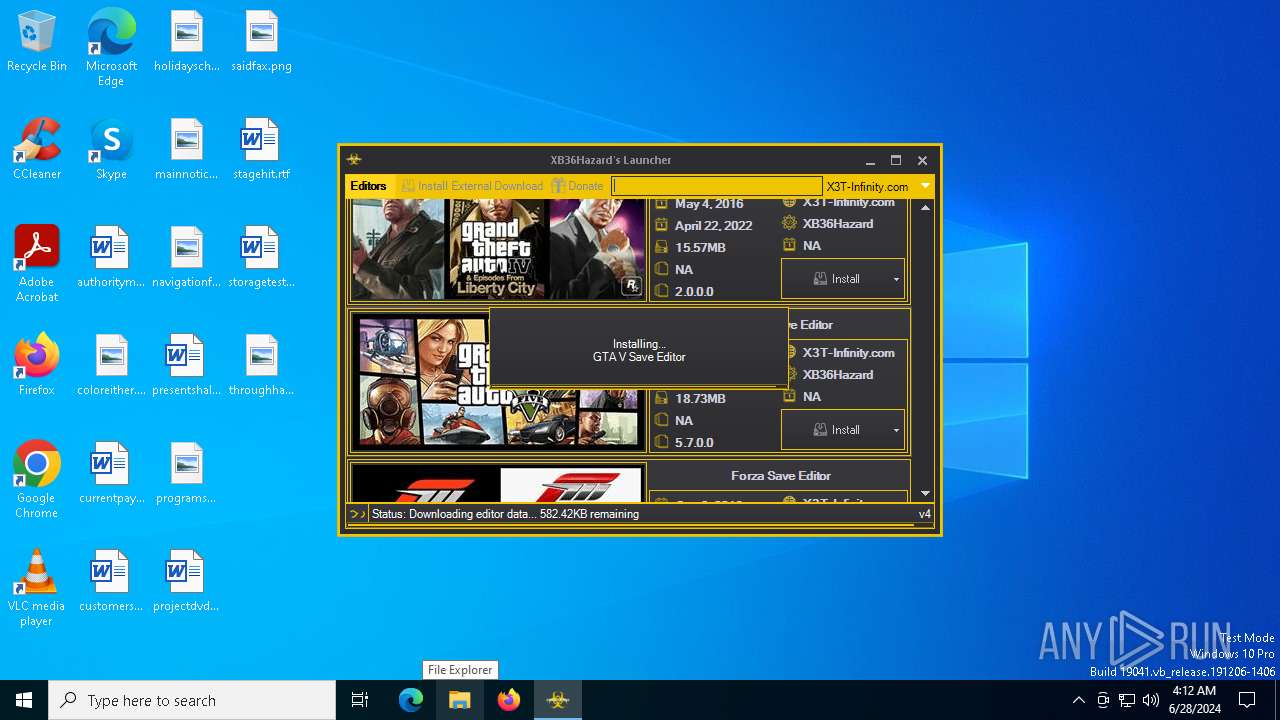Image resolution: width=1280 pixels, height=720 pixels.
Task: Click the download status text in status bar
Action: point(505,514)
